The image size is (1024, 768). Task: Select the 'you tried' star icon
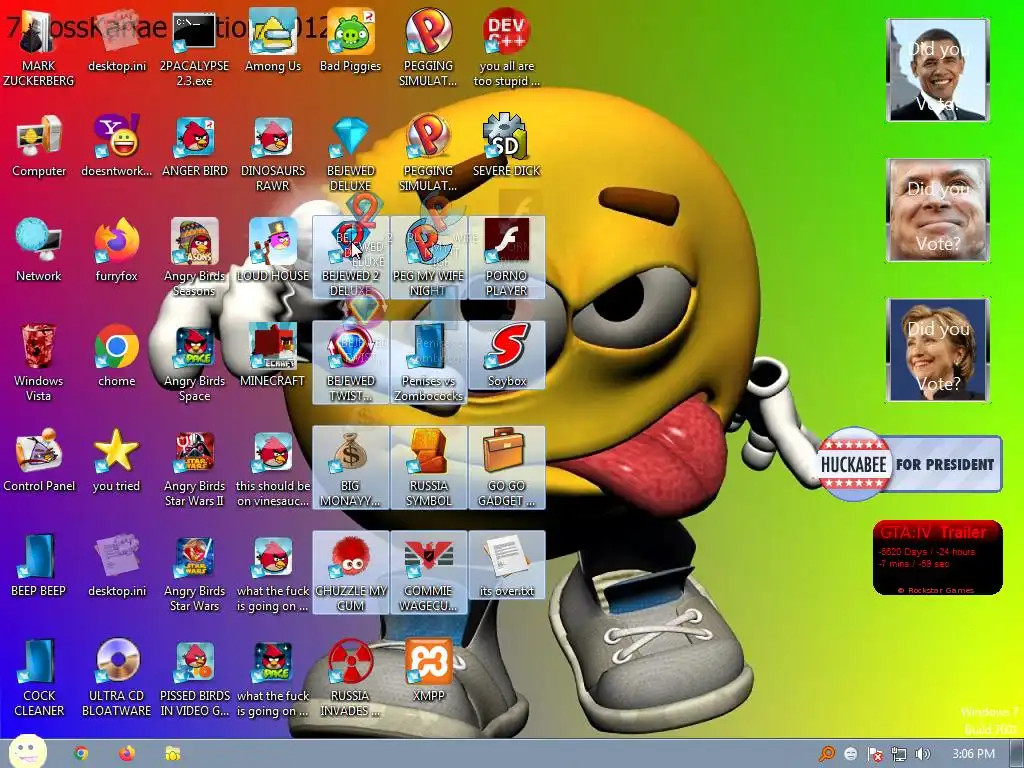[116, 462]
